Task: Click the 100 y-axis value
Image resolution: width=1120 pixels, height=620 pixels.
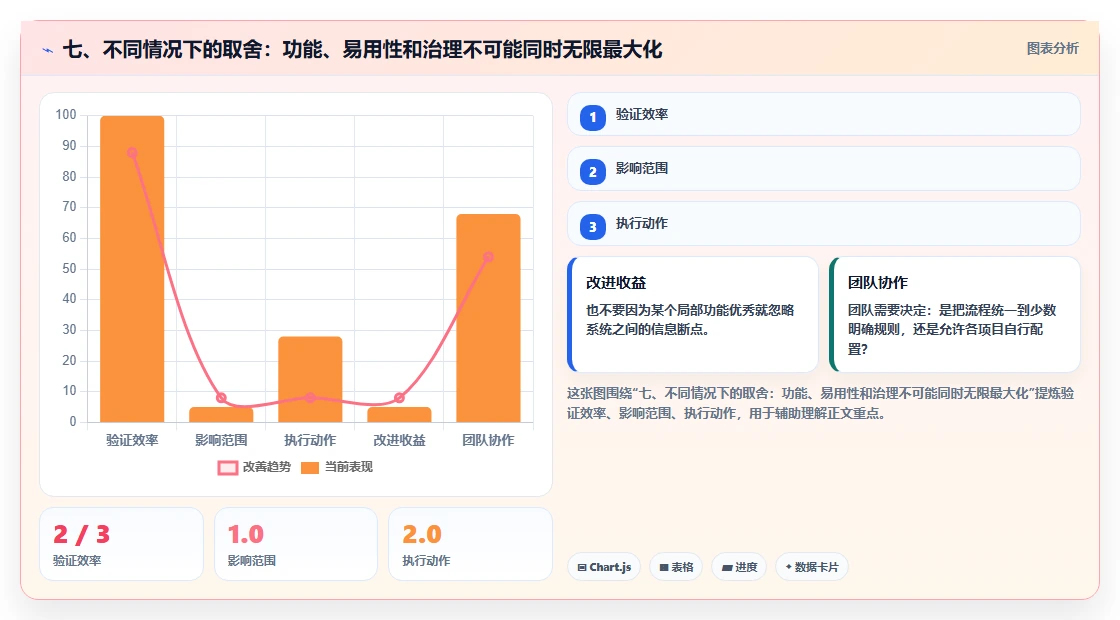Action: (x=66, y=115)
